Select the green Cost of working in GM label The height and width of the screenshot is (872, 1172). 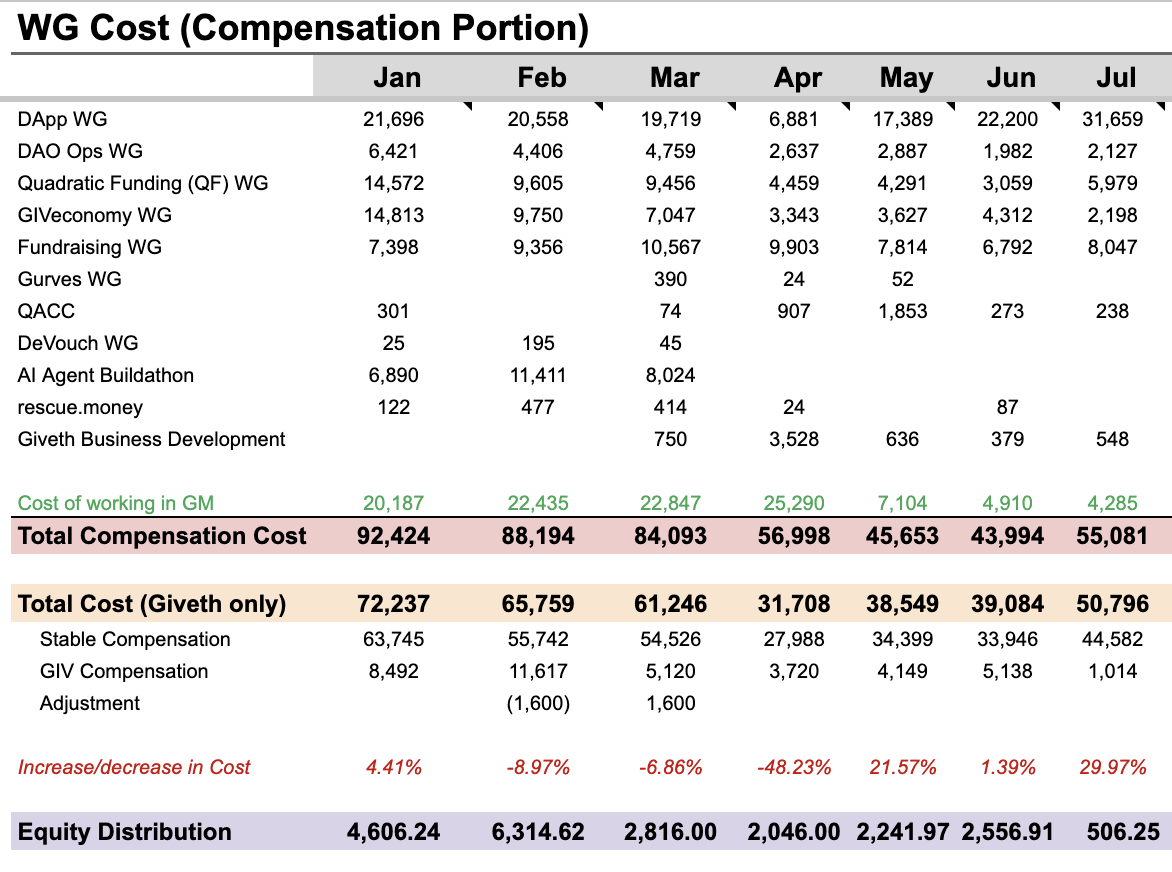pyautogui.click(x=116, y=503)
